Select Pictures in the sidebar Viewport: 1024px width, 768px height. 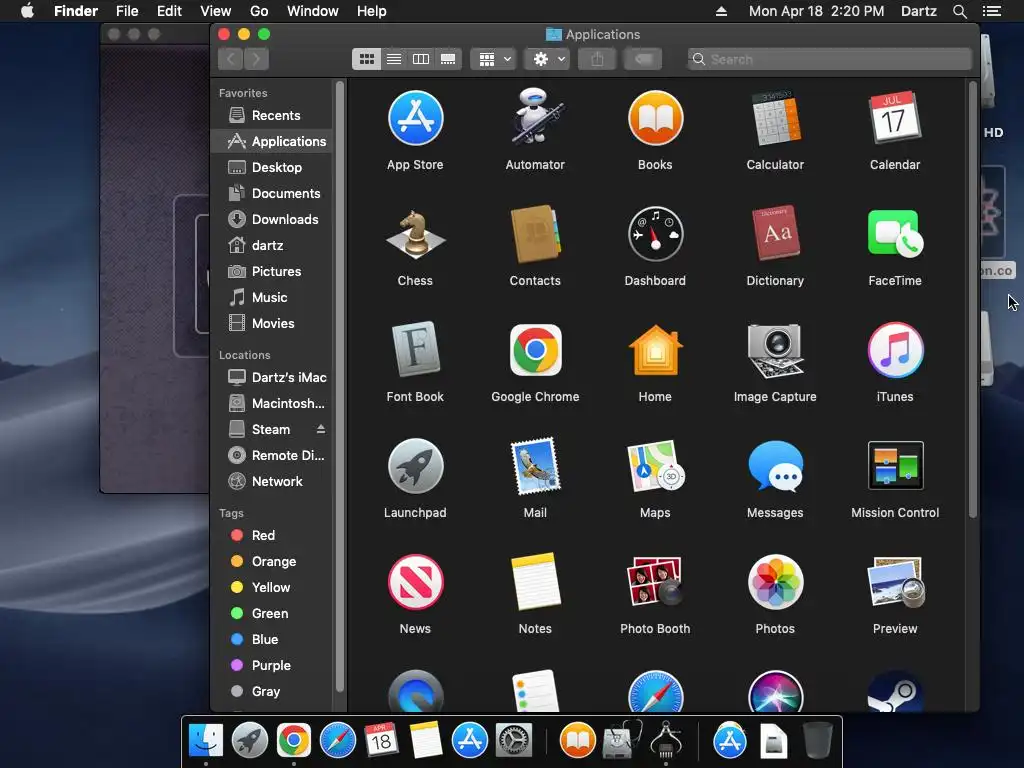pyautogui.click(x=272, y=271)
